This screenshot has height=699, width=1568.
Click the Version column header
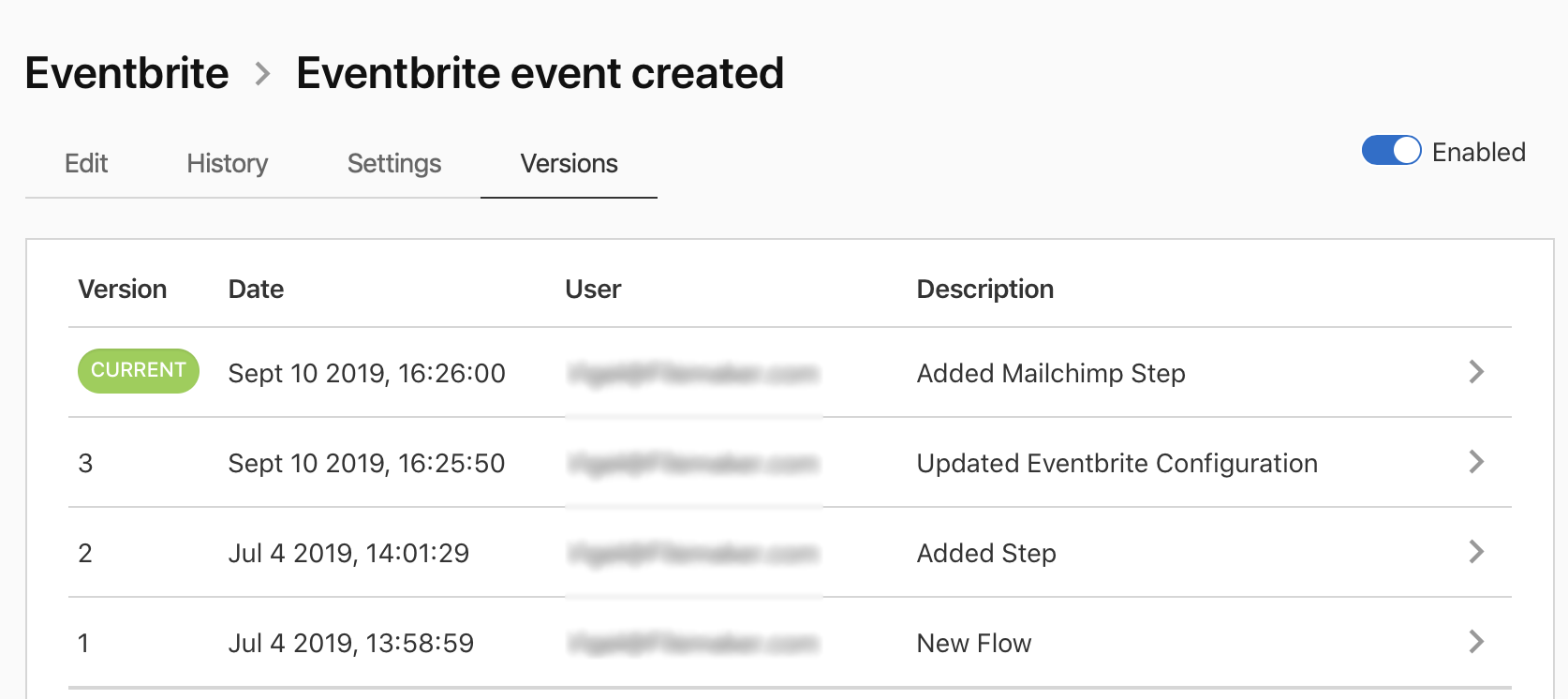(x=123, y=289)
